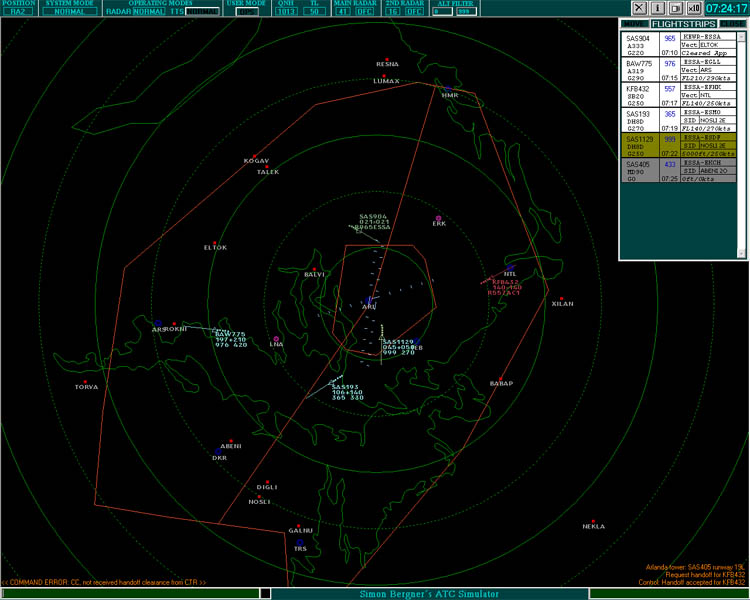The width and height of the screenshot is (750, 600).
Task: Click the TRS navaid symbol on map
Action: point(299,542)
